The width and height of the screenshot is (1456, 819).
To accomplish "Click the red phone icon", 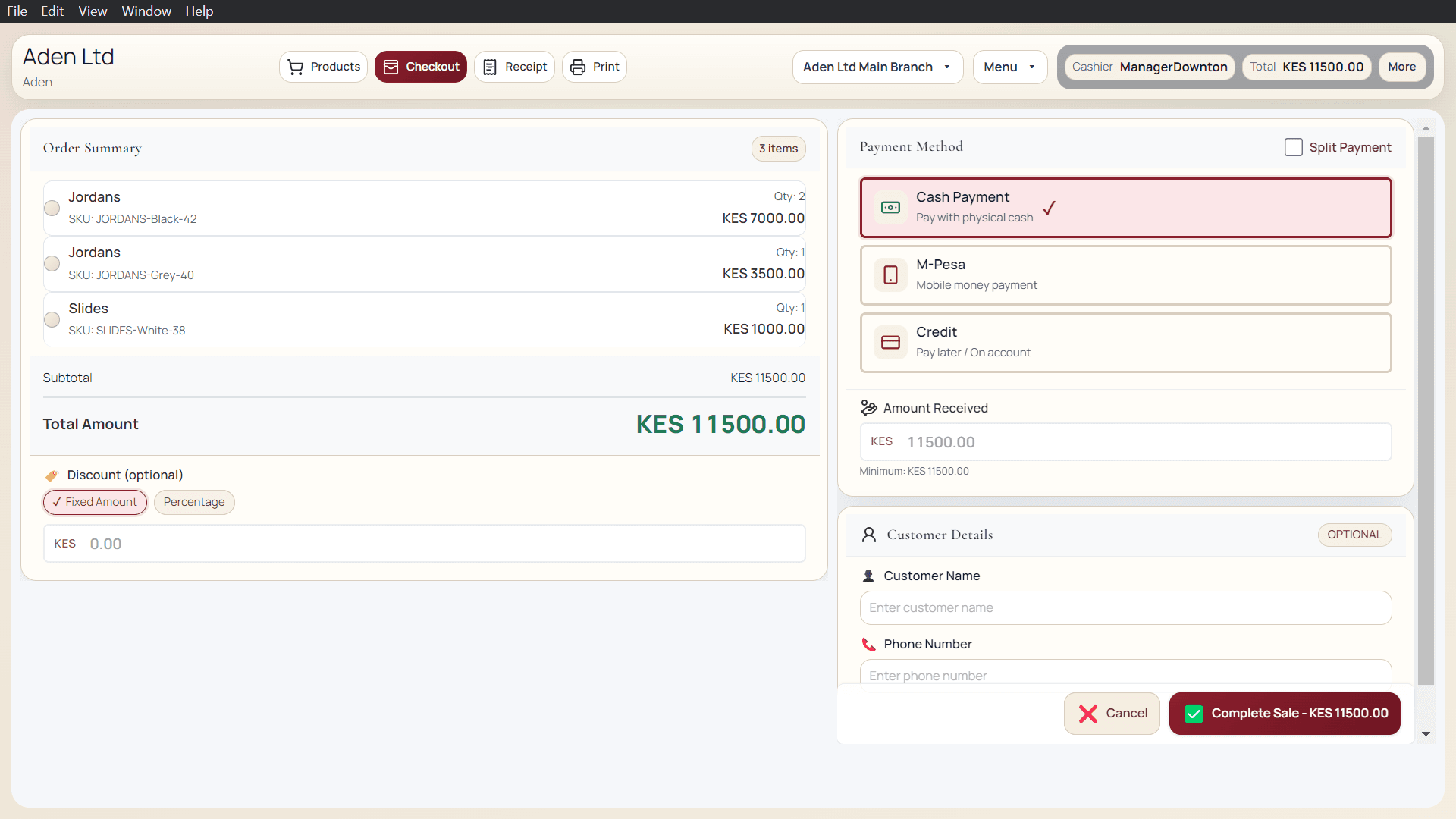I will [869, 645].
